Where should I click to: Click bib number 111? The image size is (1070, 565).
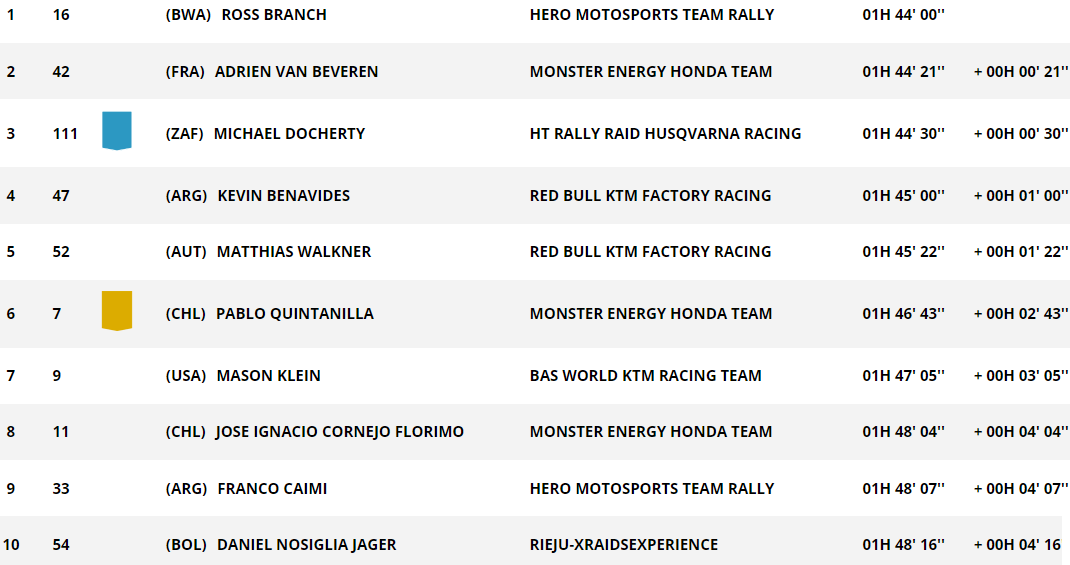coord(65,134)
